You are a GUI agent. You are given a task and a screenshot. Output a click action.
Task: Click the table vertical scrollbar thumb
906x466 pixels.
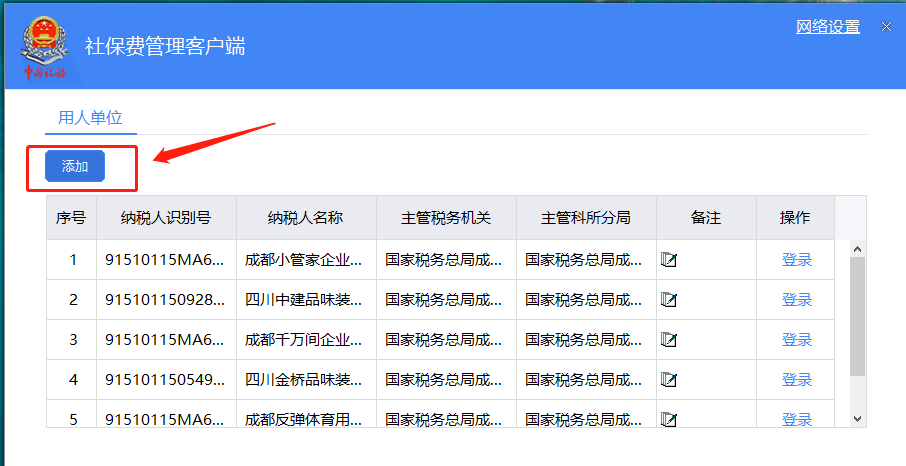click(x=857, y=316)
